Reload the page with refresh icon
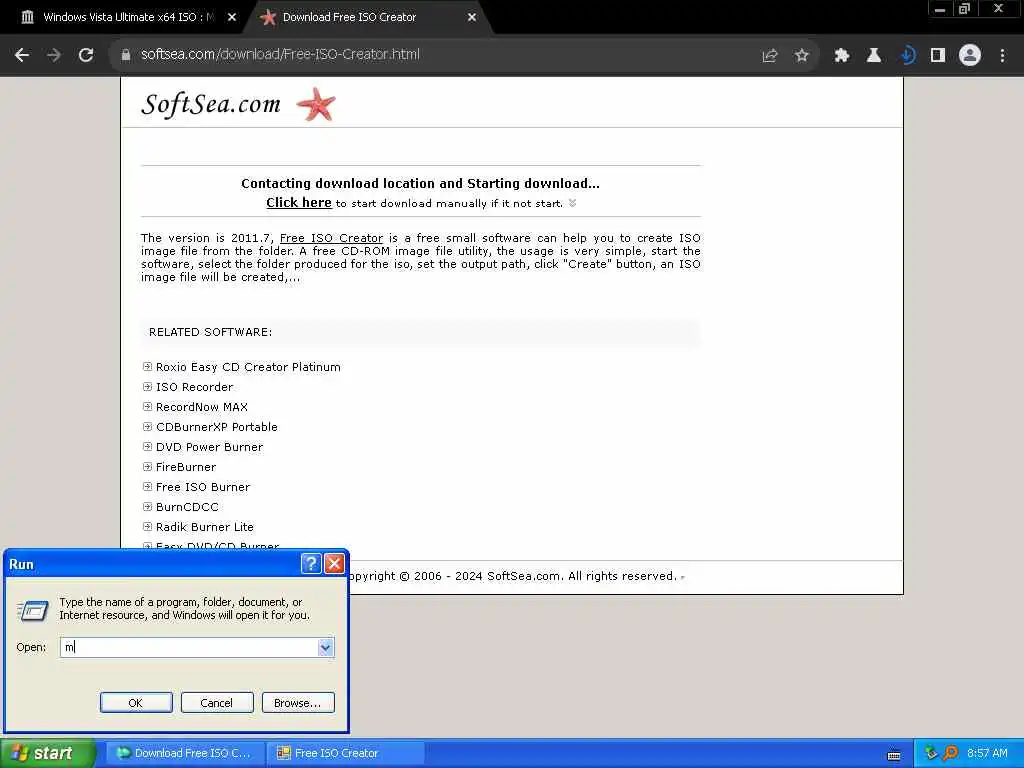The width and height of the screenshot is (1024, 768). 86,55
